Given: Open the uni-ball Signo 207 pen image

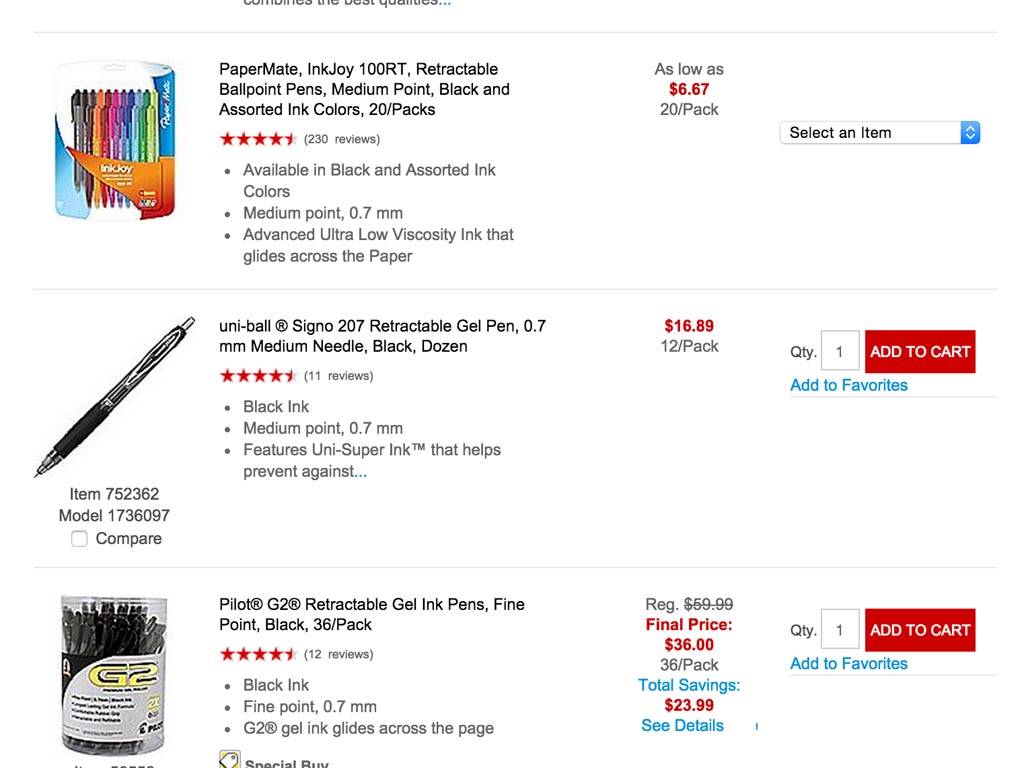Looking at the screenshot, I should point(115,396).
